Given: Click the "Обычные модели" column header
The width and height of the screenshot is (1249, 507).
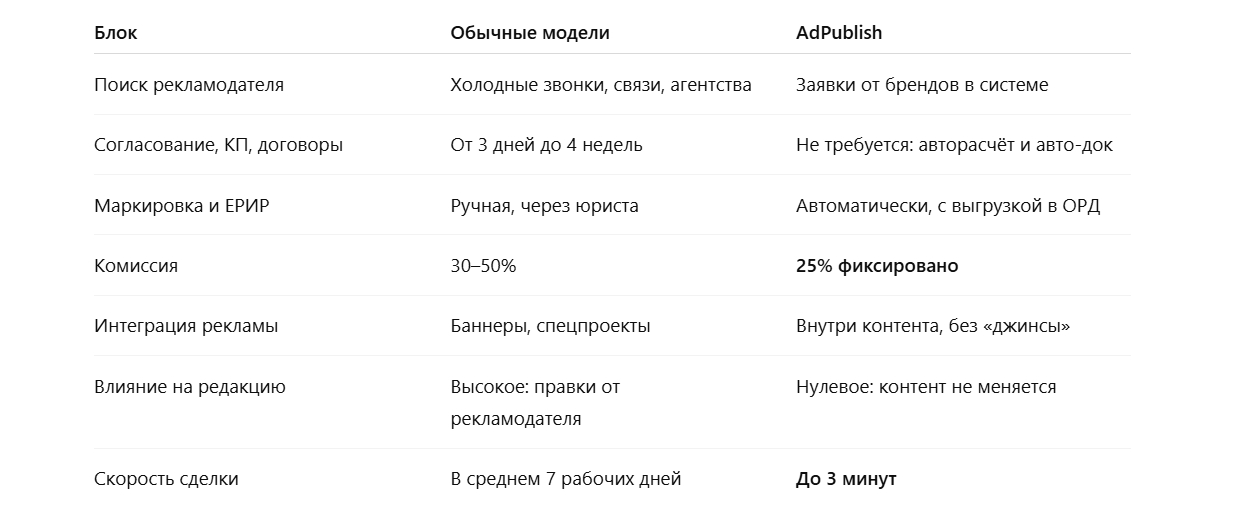Looking at the screenshot, I should coord(529,33).
